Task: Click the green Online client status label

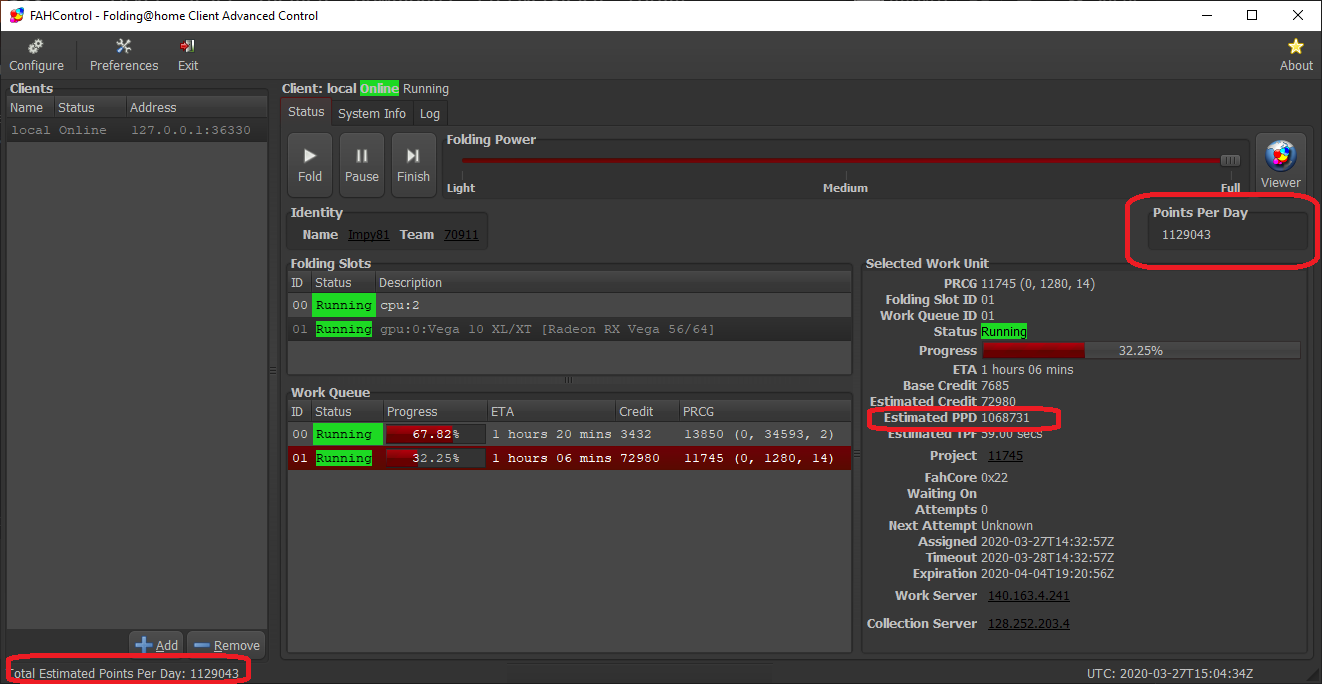Action: coord(379,89)
